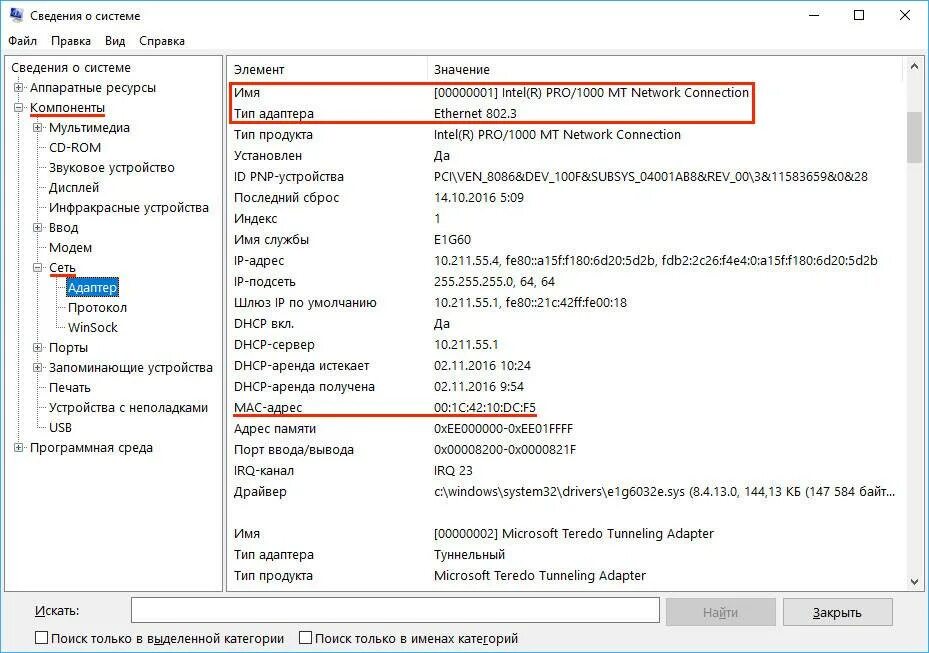Image resolution: width=929 pixels, height=653 pixels.
Task: Select Порты tree item
Action: point(68,348)
